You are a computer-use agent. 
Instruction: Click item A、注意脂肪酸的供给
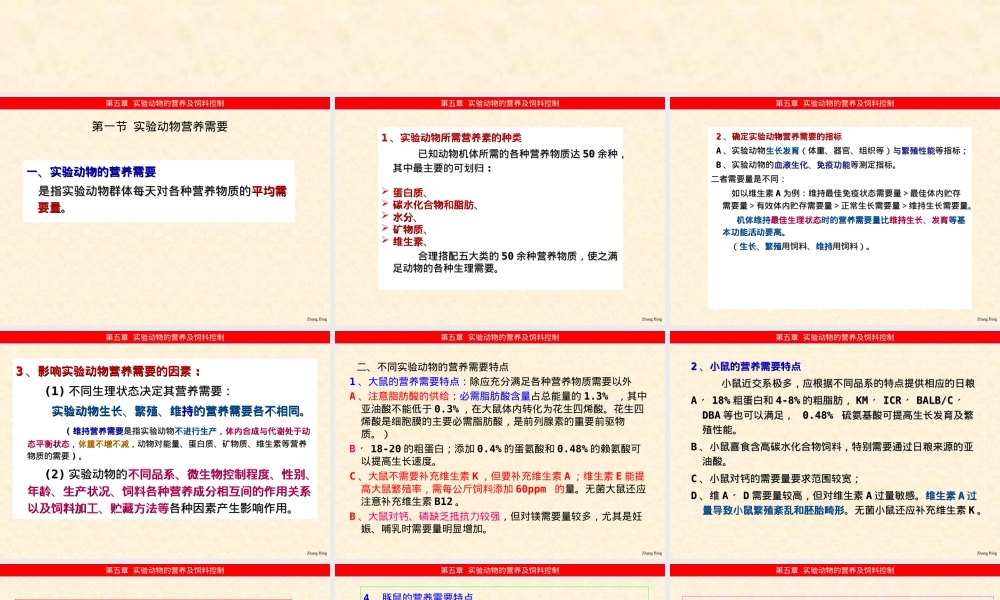click(497, 415)
